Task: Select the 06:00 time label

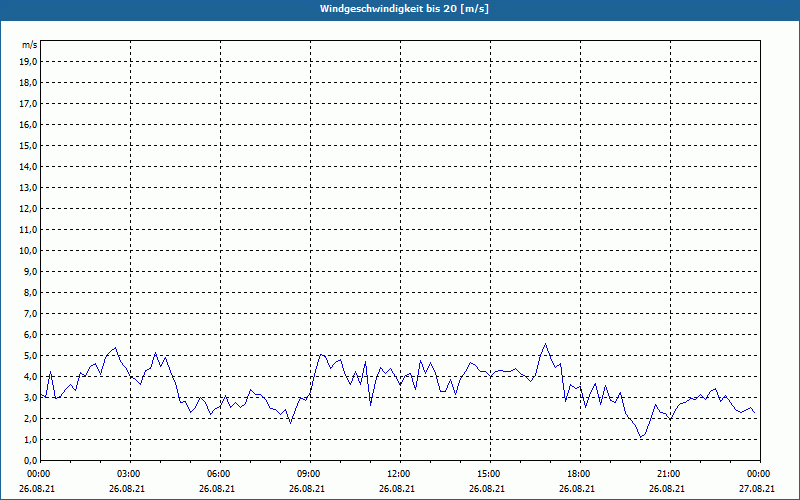Action: click(x=220, y=474)
